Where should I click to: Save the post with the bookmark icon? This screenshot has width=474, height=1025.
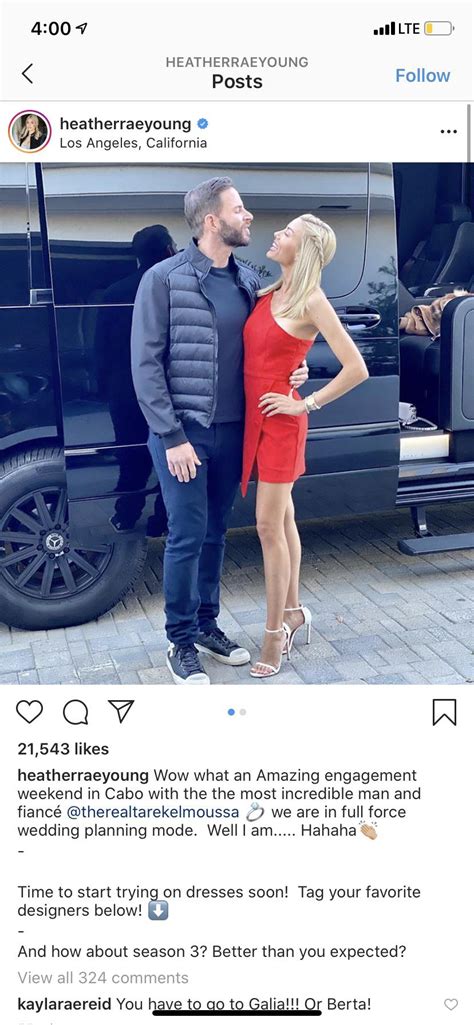coord(445,713)
